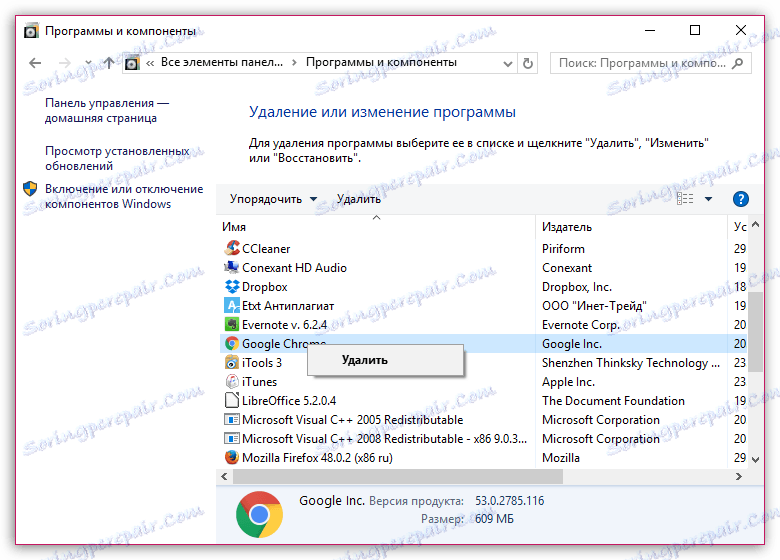Click the iTools 3 icon
Screen dimensions: 780x560
[x=232, y=363]
